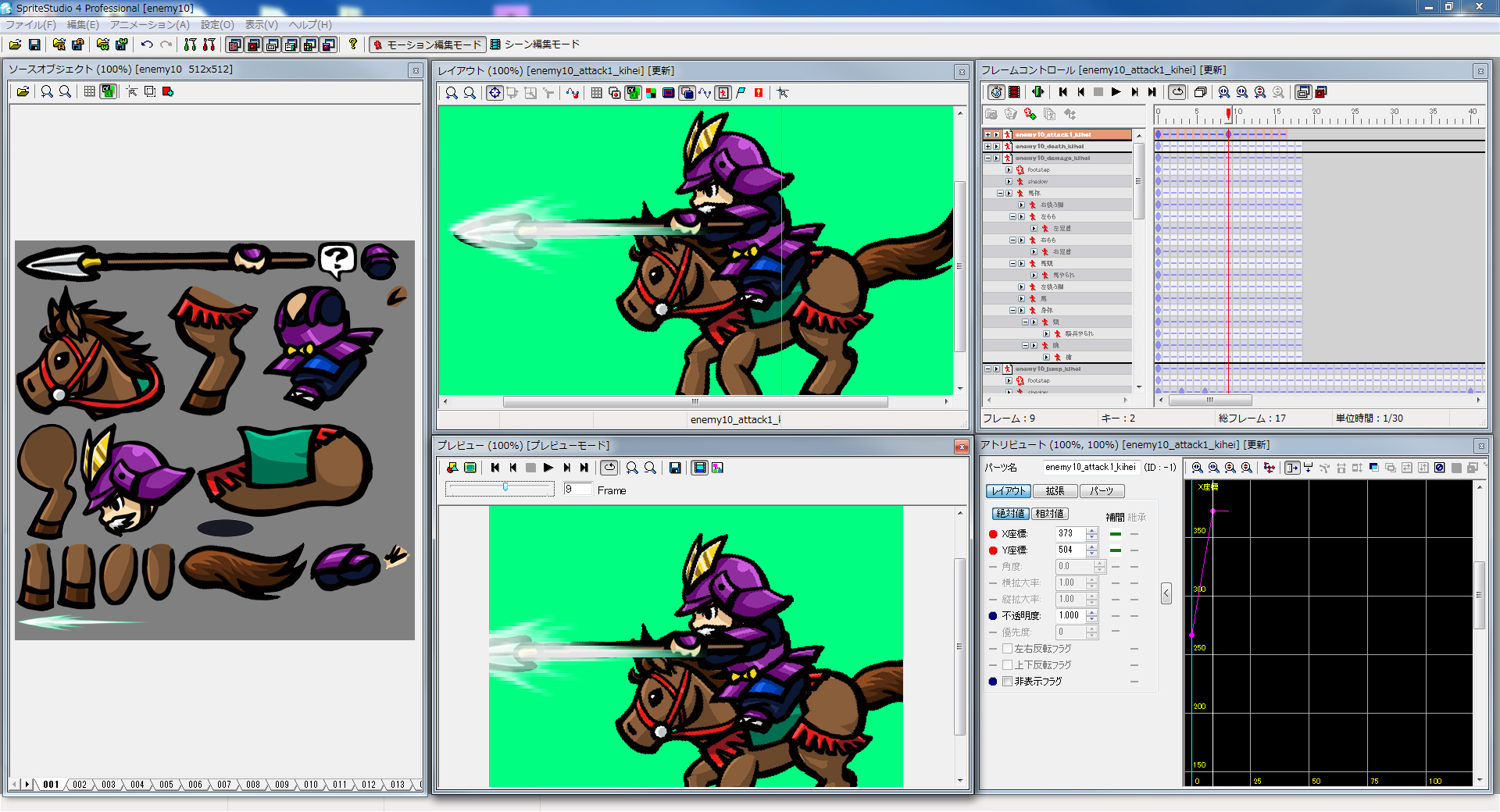This screenshot has height=812, width=1500.
Task: Zoom in the source object panel
Action: tap(47, 91)
